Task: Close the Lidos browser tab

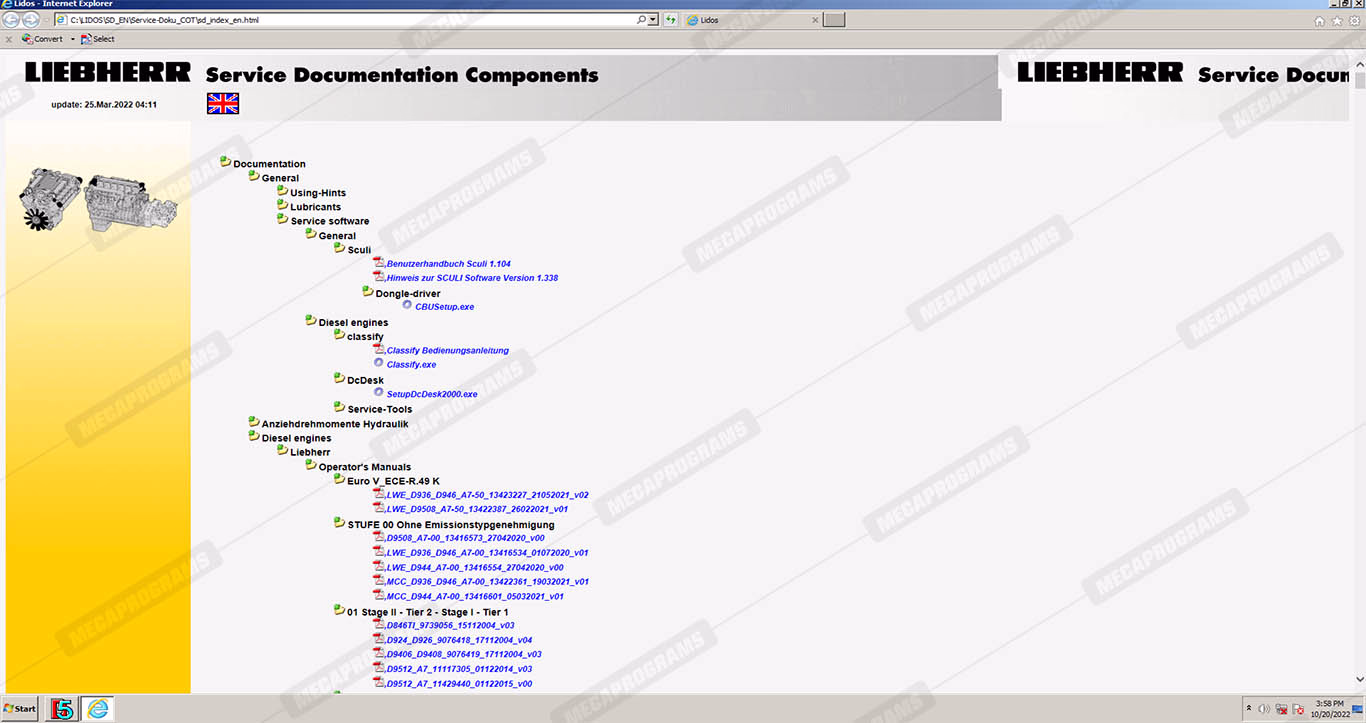Action: 815,20
